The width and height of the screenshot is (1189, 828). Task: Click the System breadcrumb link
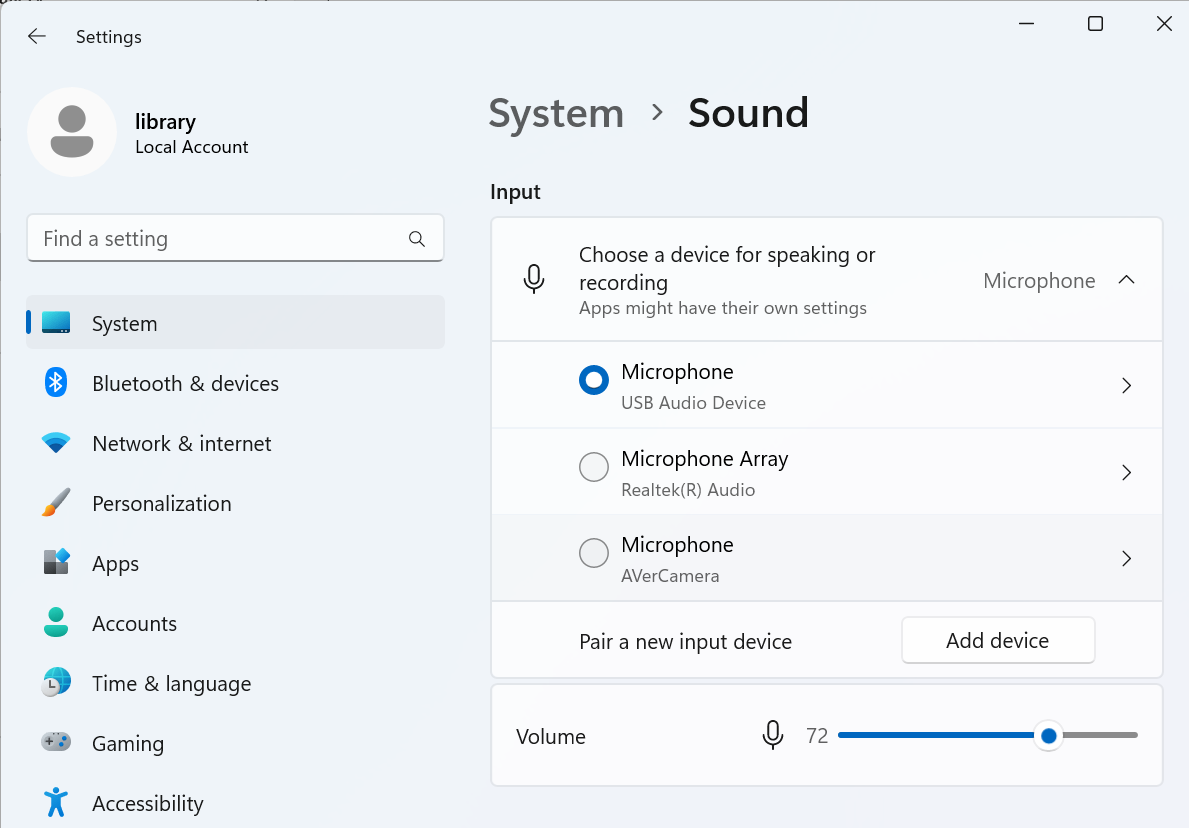(x=556, y=114)
